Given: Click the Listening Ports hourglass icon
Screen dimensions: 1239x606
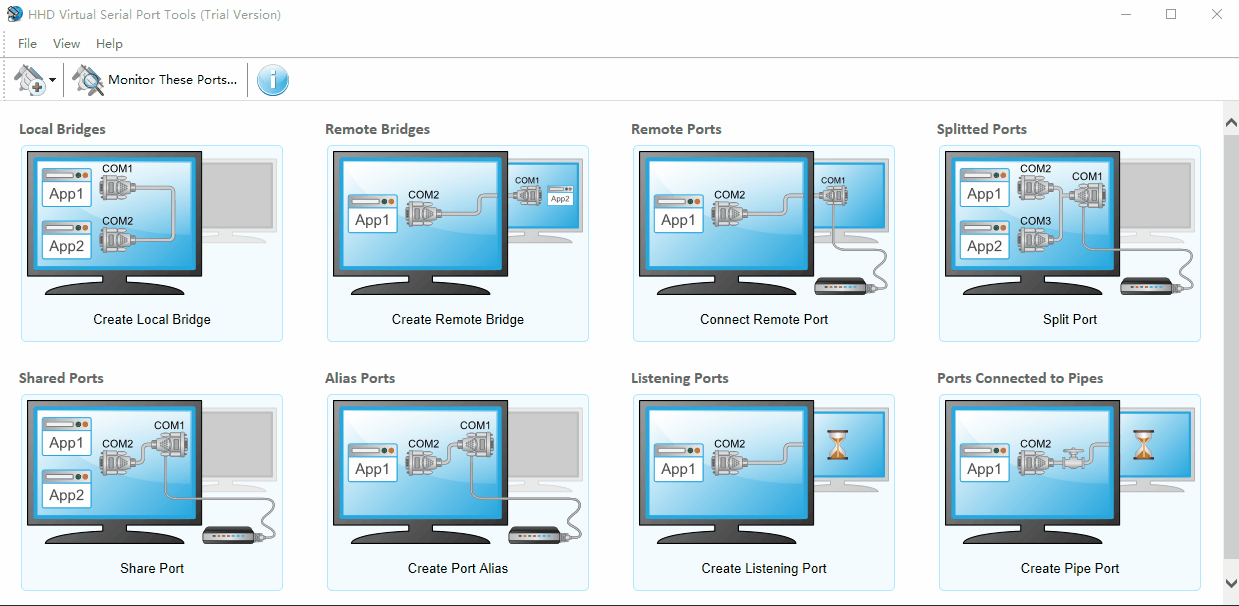Looking at the screenshot, I should pyautogui.click(x=838, y=444).
